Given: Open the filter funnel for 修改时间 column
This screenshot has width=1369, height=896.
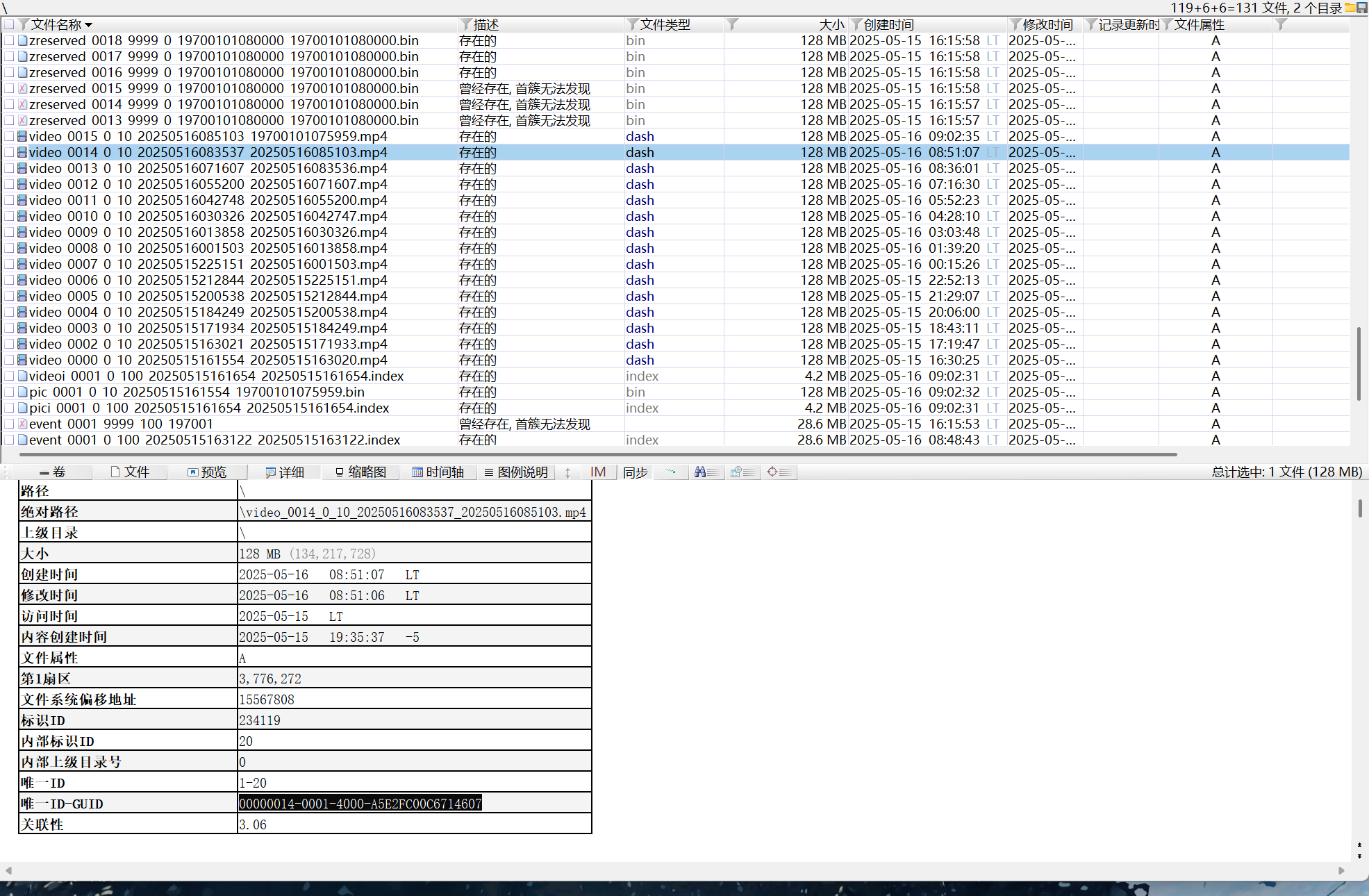Looking at the screenshot, I should coord(1015,25).
